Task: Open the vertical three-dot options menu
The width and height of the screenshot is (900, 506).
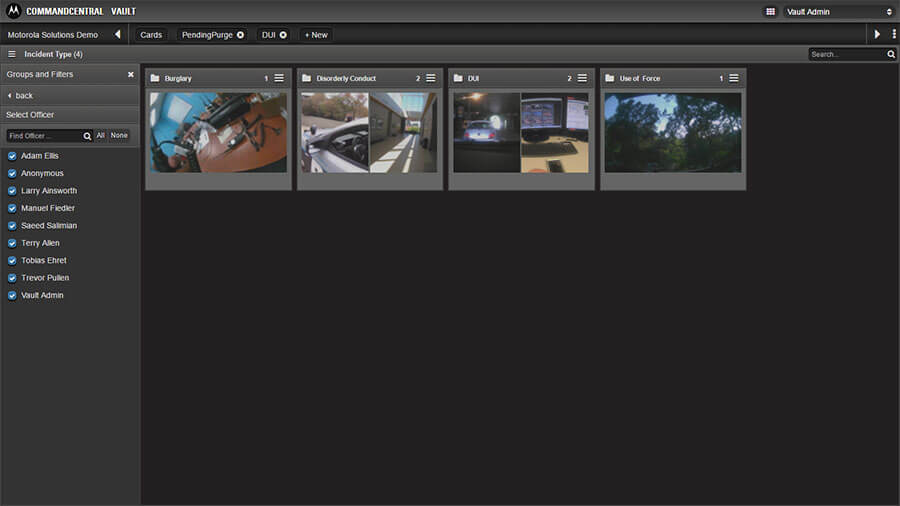Action: click(893, 34)
